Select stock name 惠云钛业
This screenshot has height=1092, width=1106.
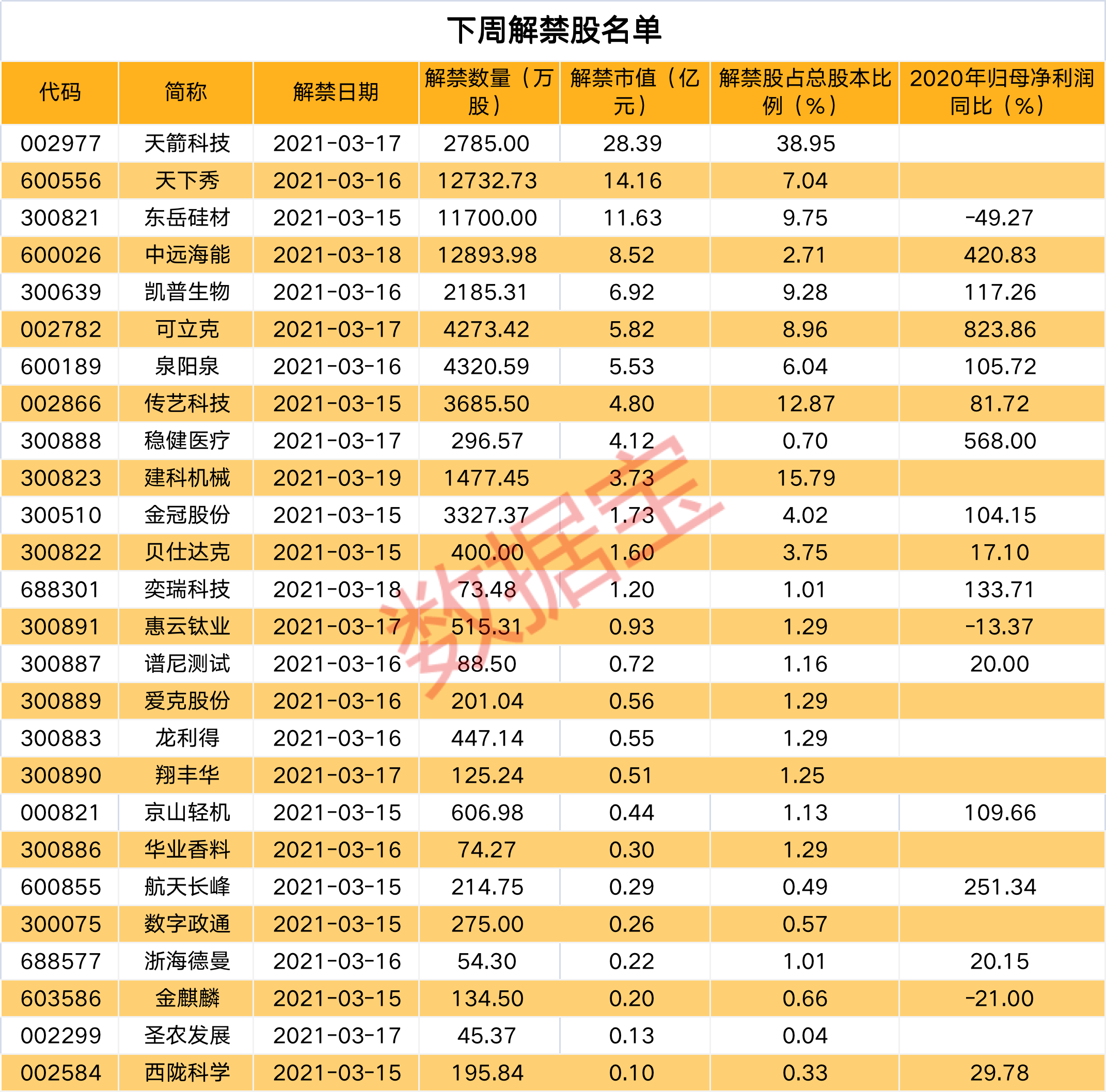tap(186, 627)
